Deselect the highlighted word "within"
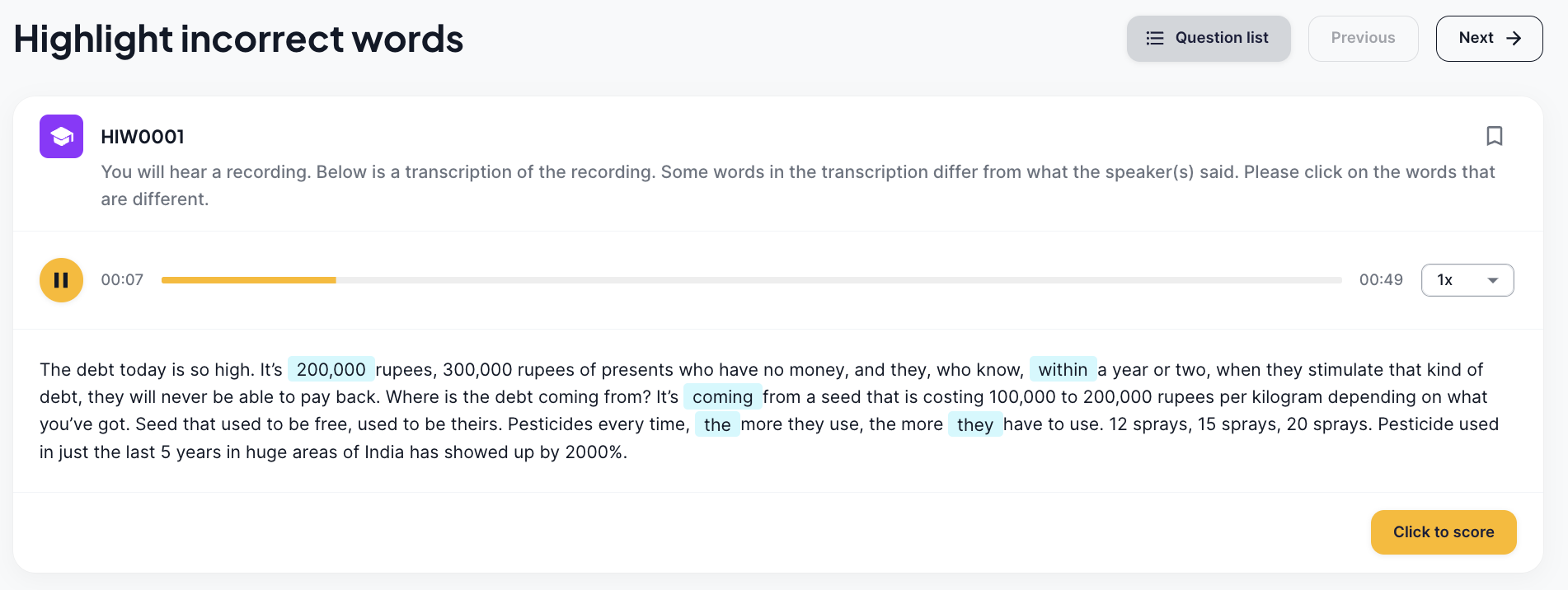The height and width of the screenshot is (590, 1568). 1063,369
